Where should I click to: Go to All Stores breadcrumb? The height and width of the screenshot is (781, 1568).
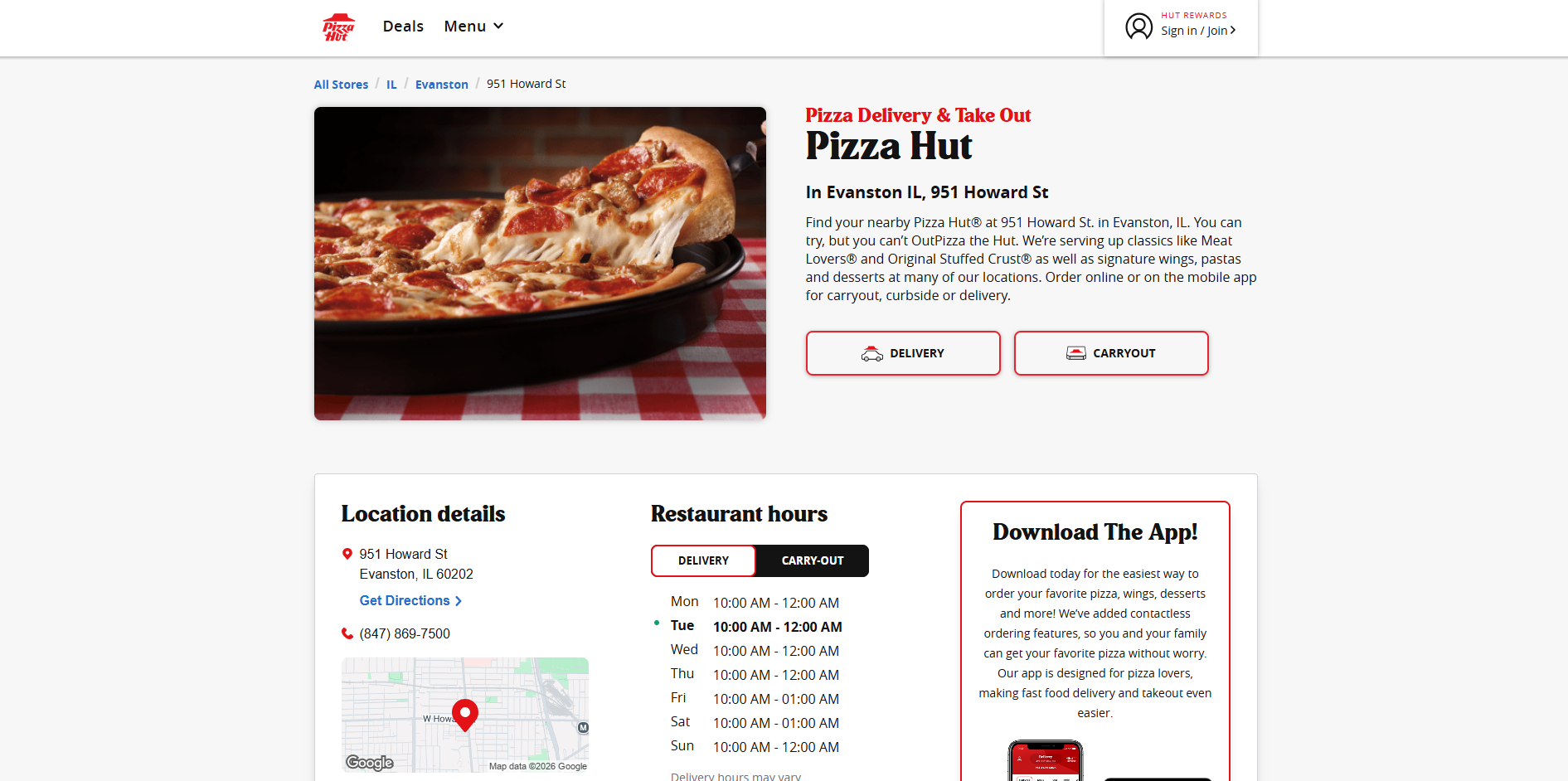point(341,85)
